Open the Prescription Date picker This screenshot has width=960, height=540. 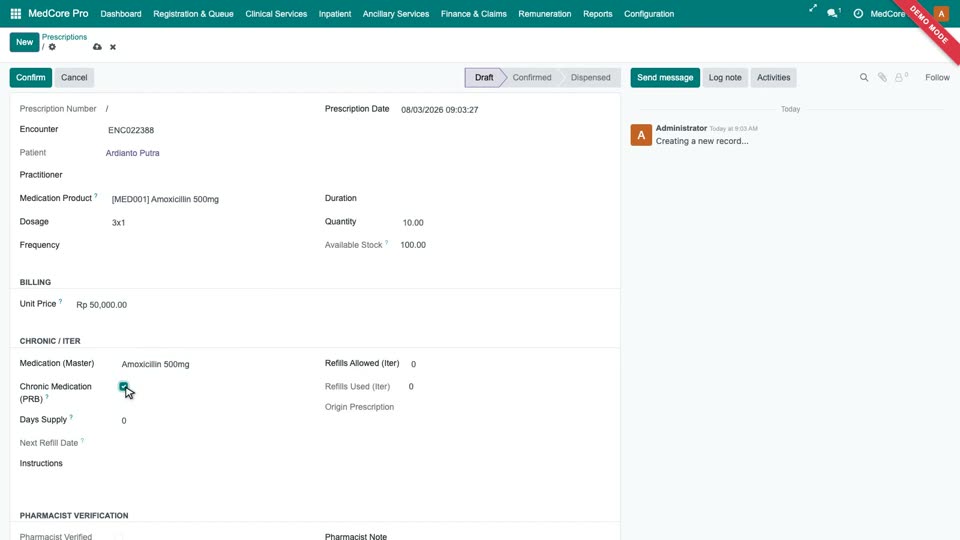point(504,110)
